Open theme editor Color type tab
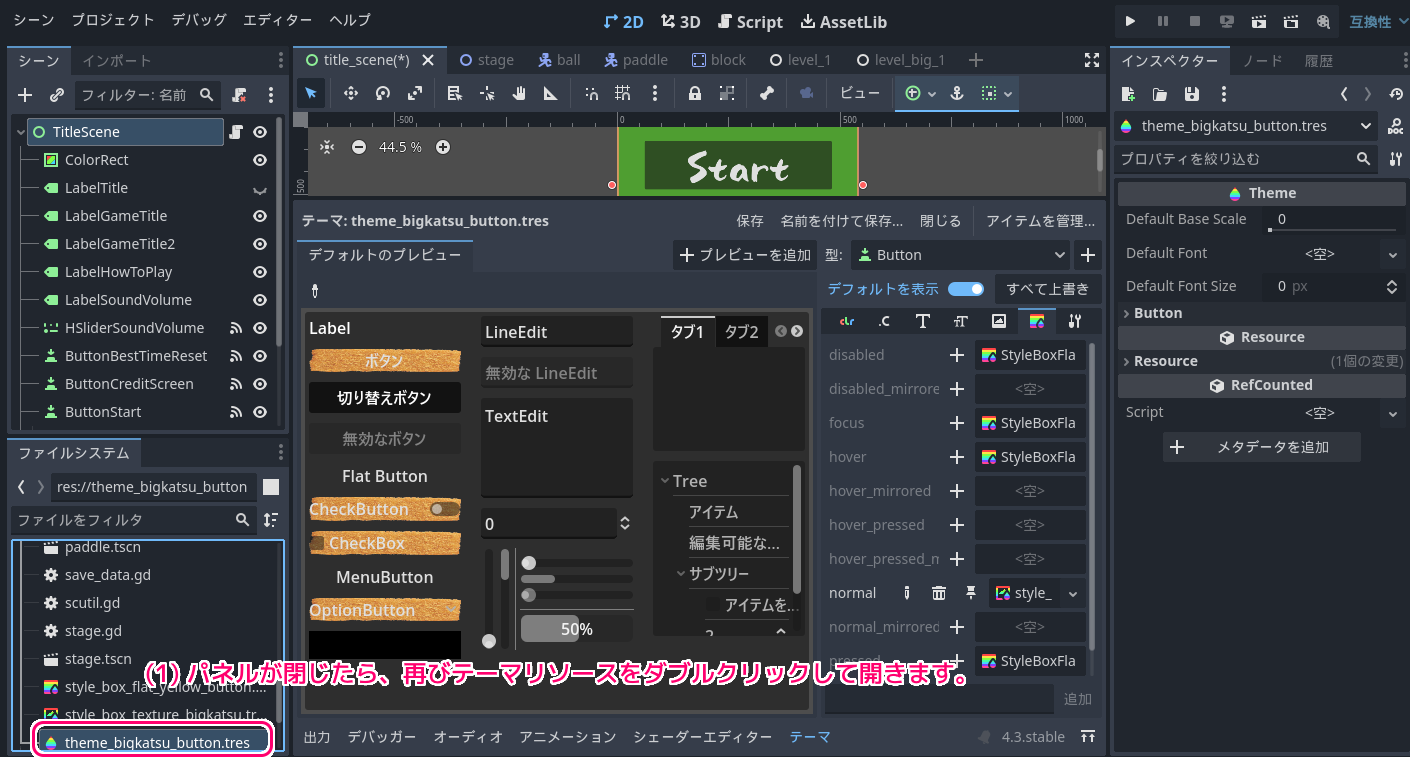This screenshot has width=1410, height=757. pyautogui.click(x=847, y=321)
